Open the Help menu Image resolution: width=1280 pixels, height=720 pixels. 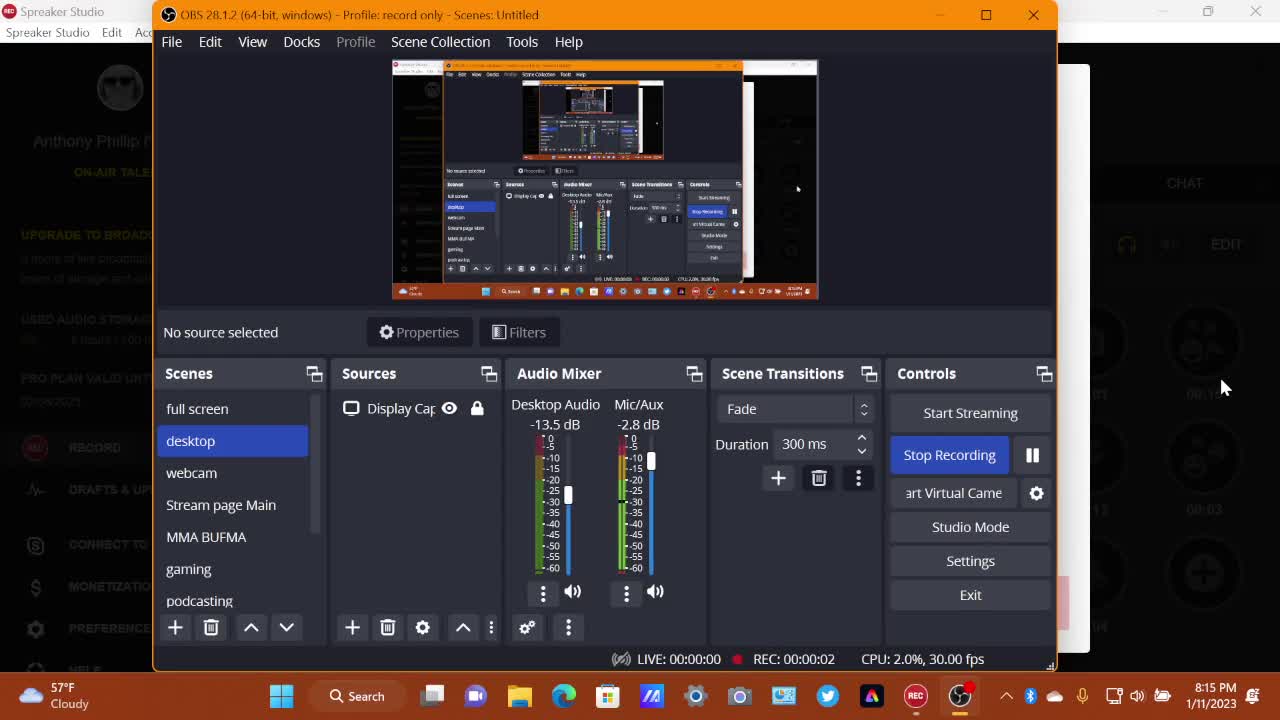pyautogui.click(x=568, y=42)
